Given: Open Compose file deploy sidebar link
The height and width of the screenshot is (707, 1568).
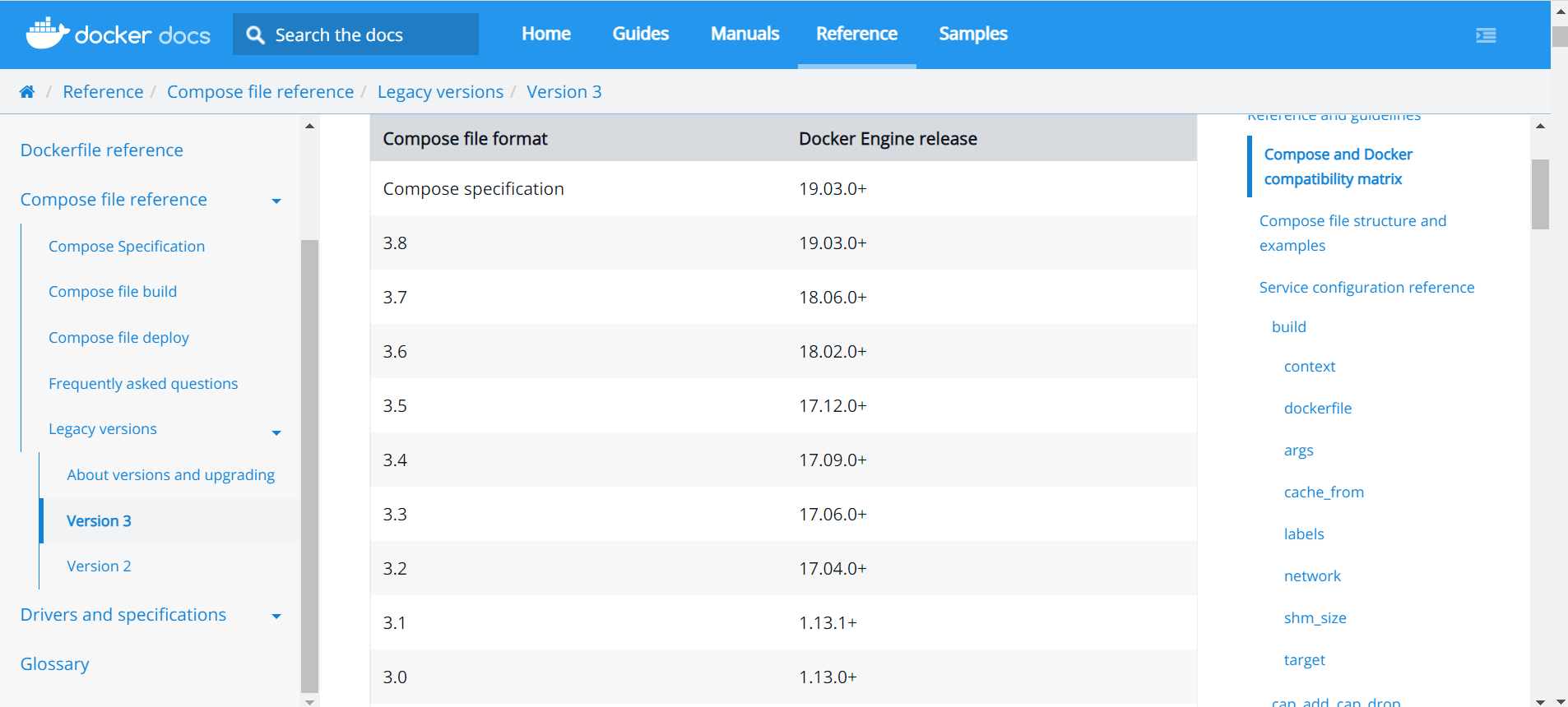Looking at the screenshot, I should 118,337.
